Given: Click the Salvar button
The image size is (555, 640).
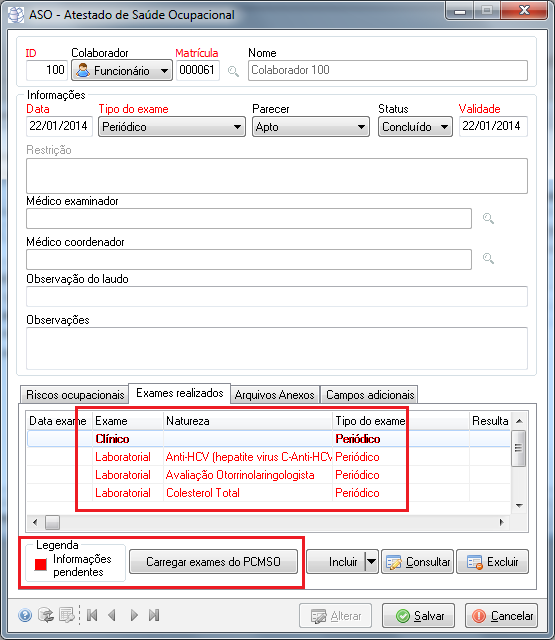Looking at the screenshot, I should click(418, 616).
